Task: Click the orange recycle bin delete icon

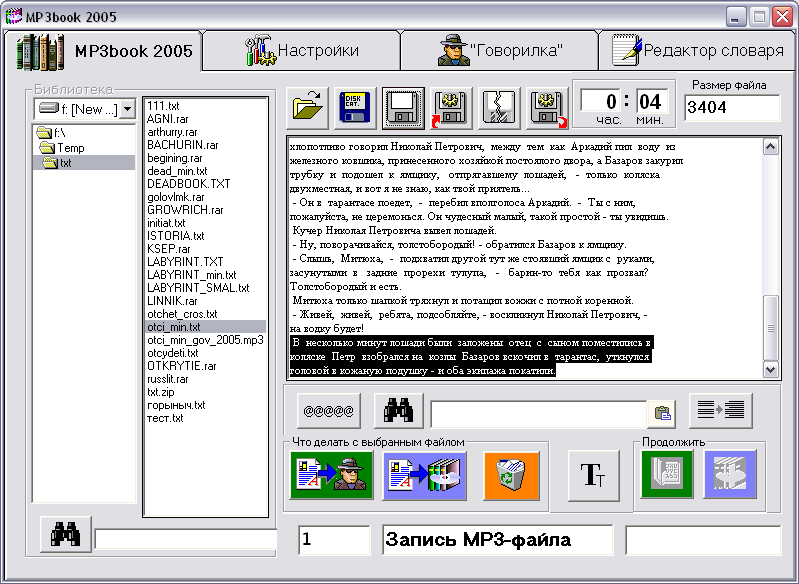Action: (x=511, y=475)
